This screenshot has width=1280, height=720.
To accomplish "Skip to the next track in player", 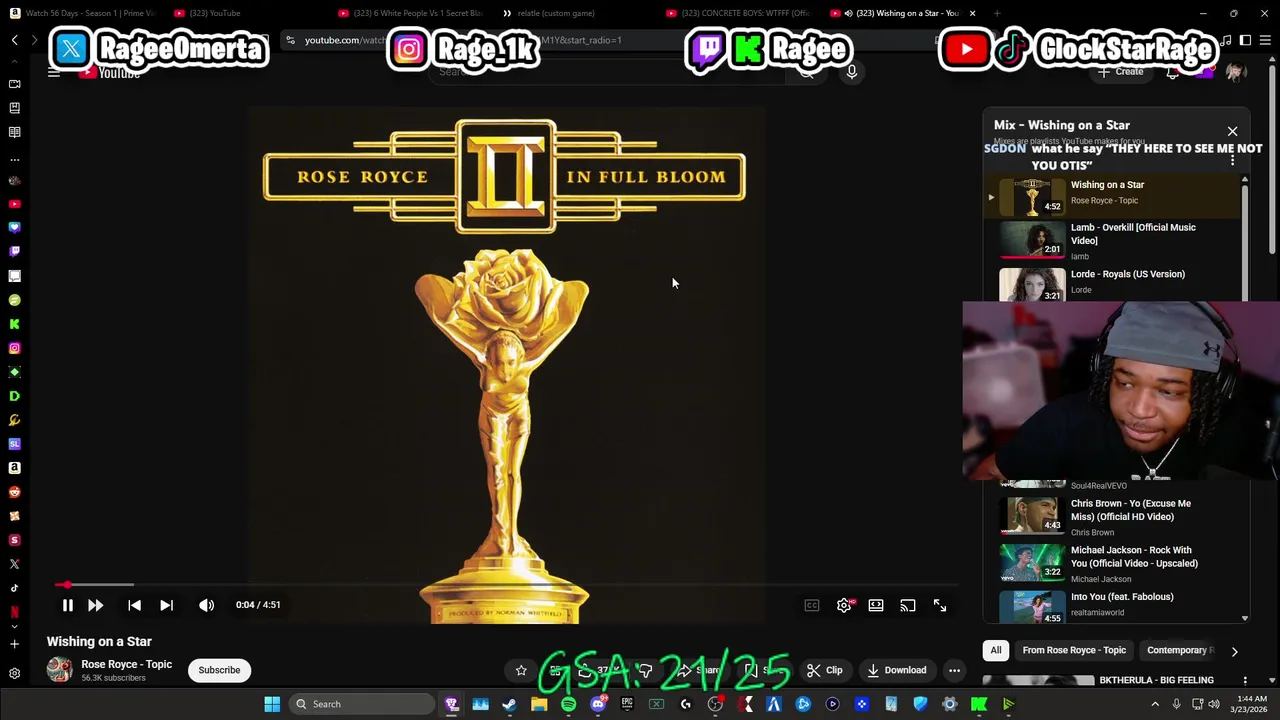I will click(166, 605).
